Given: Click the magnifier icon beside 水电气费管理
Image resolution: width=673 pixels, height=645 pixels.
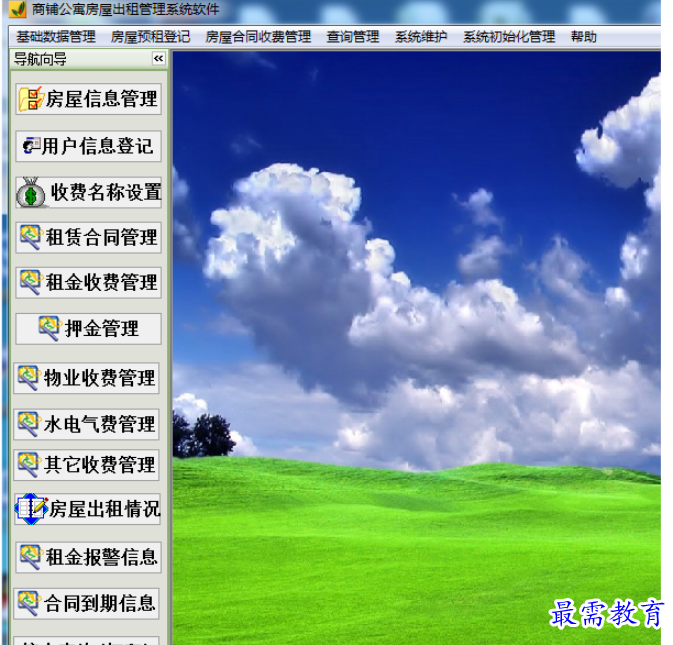Looking at the screenshot, I should click(28, 424).
